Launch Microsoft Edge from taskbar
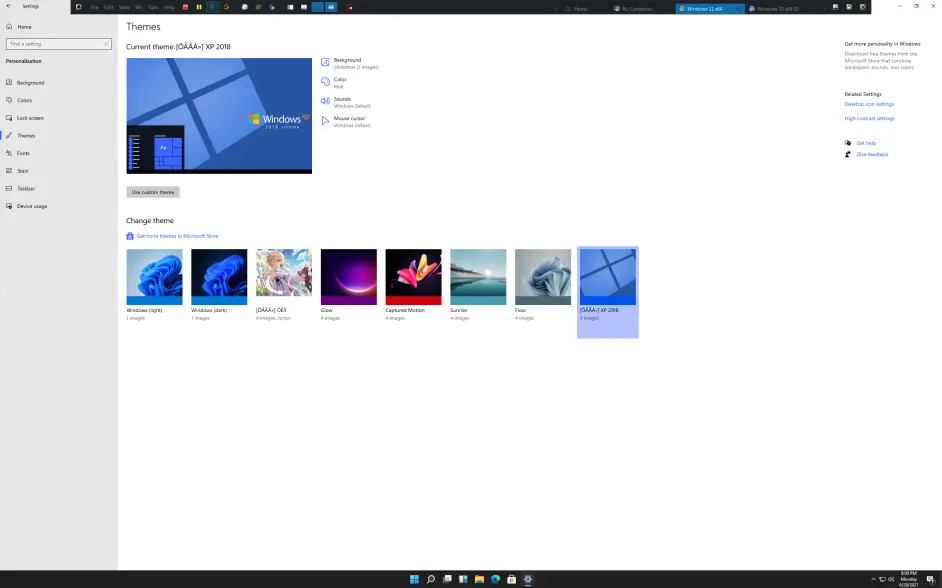This screenshot has width=942, height=588. click(496, 579)
